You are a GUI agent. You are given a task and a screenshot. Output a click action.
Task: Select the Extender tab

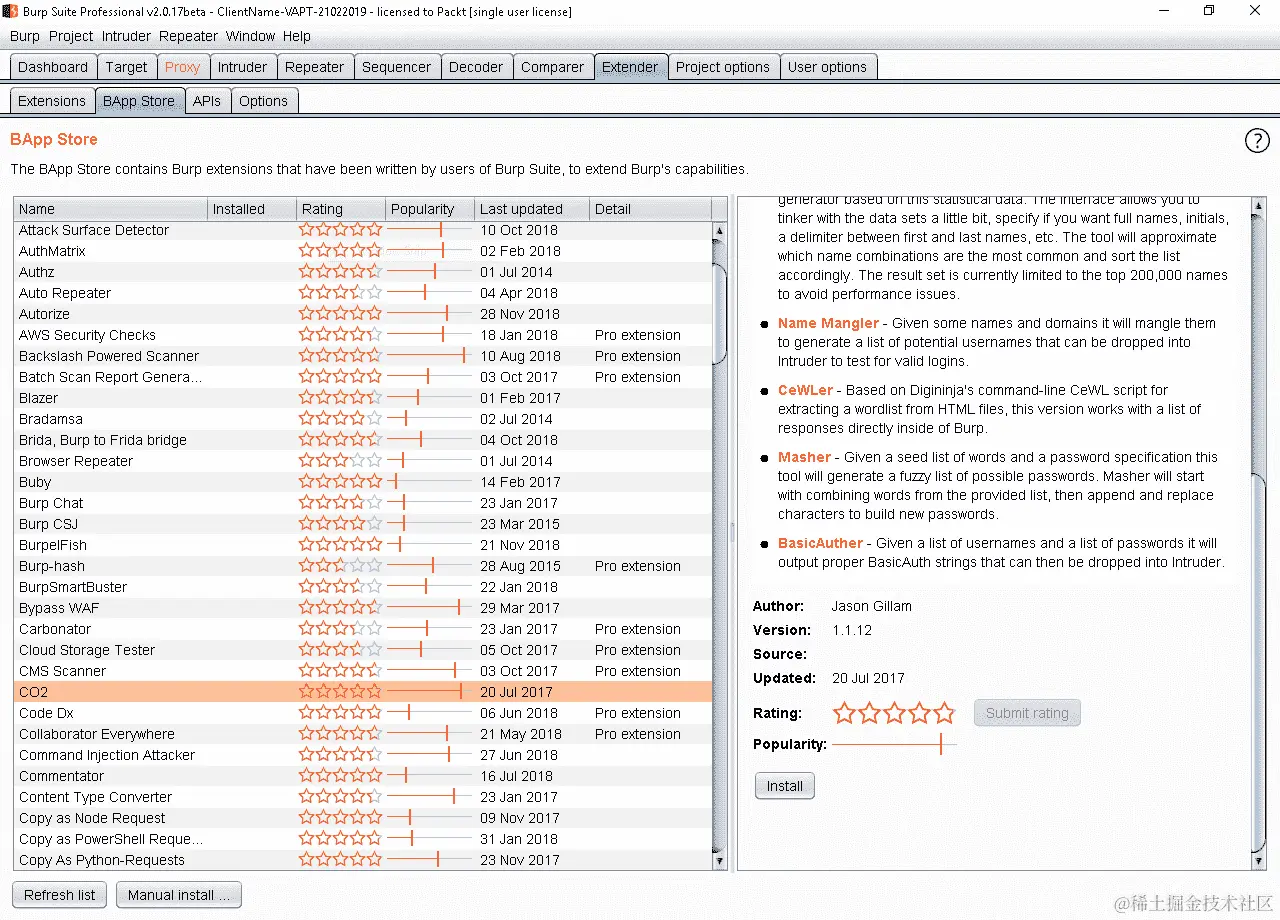(x=630, y=67)
